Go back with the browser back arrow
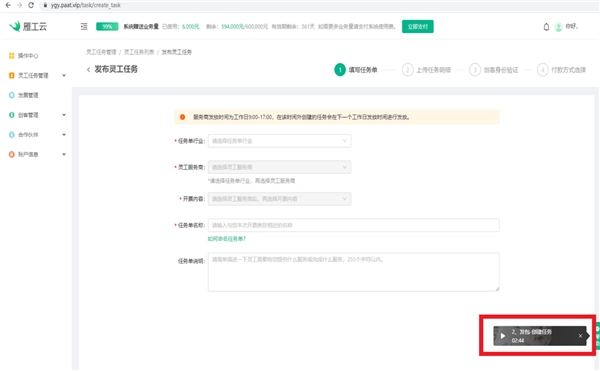600x371 pixels. tap(8, 5)
